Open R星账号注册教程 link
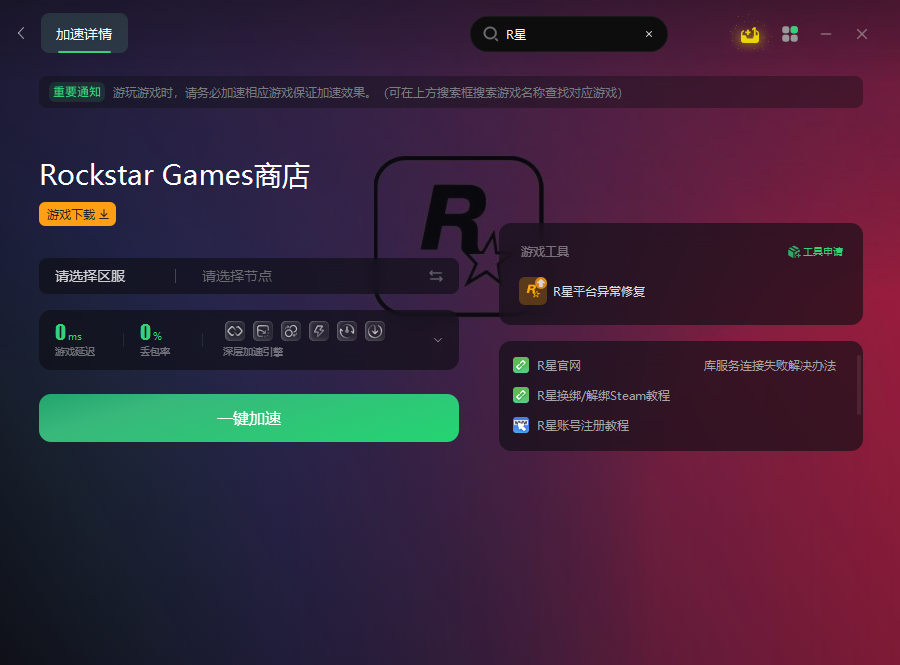The height and width of the screenshot is (665, 900). [583, 425]
